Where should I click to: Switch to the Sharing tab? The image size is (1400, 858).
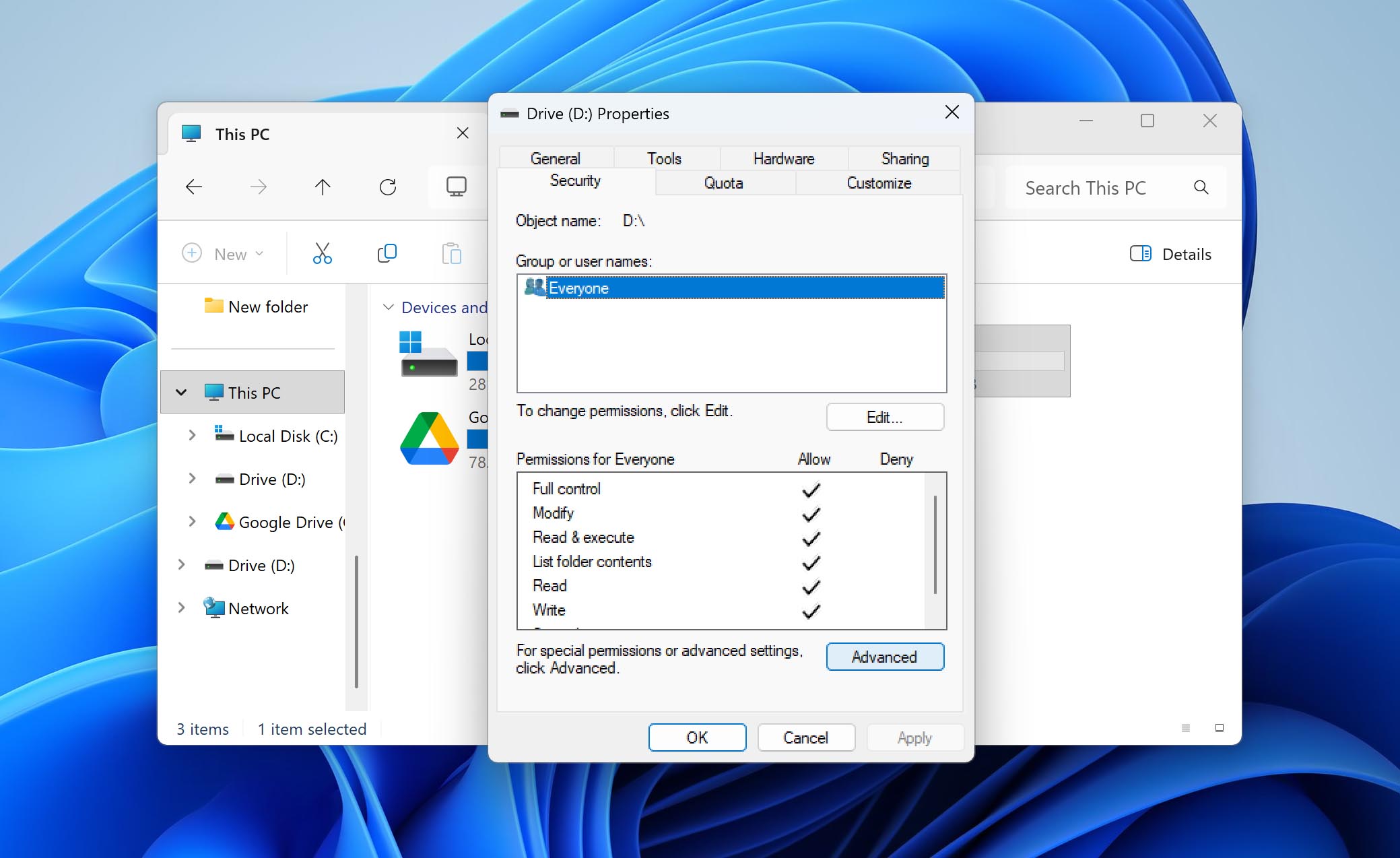904,158
